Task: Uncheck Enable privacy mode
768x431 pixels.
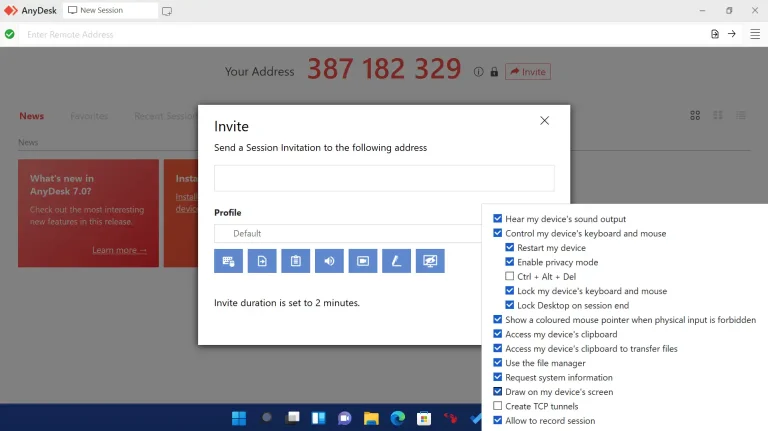Action: point(509,262)
